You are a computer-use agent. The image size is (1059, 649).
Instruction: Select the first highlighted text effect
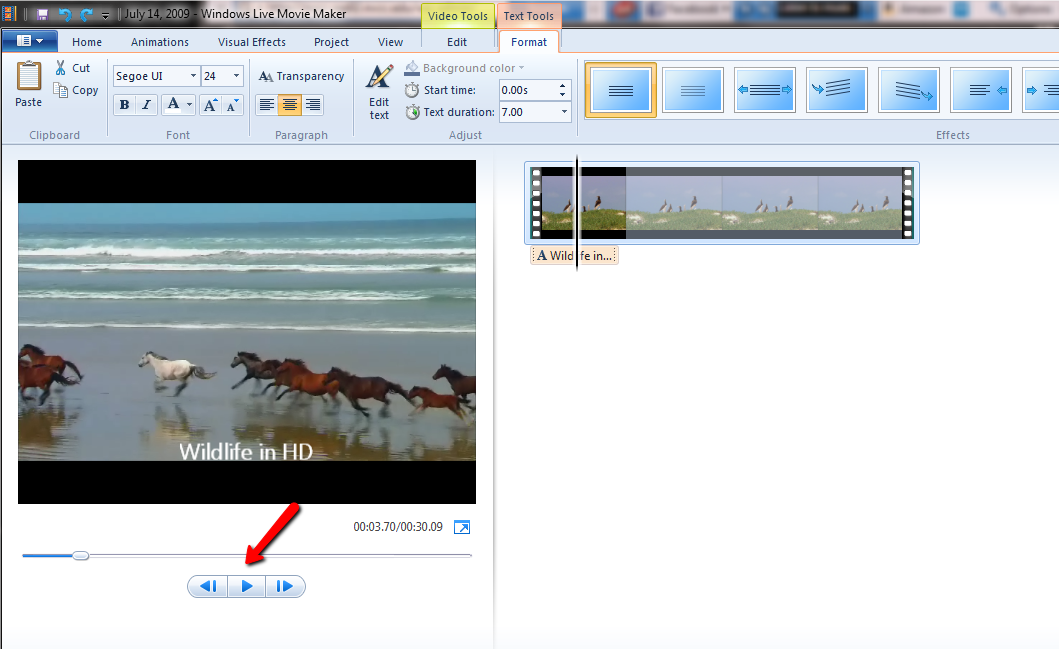621,90
